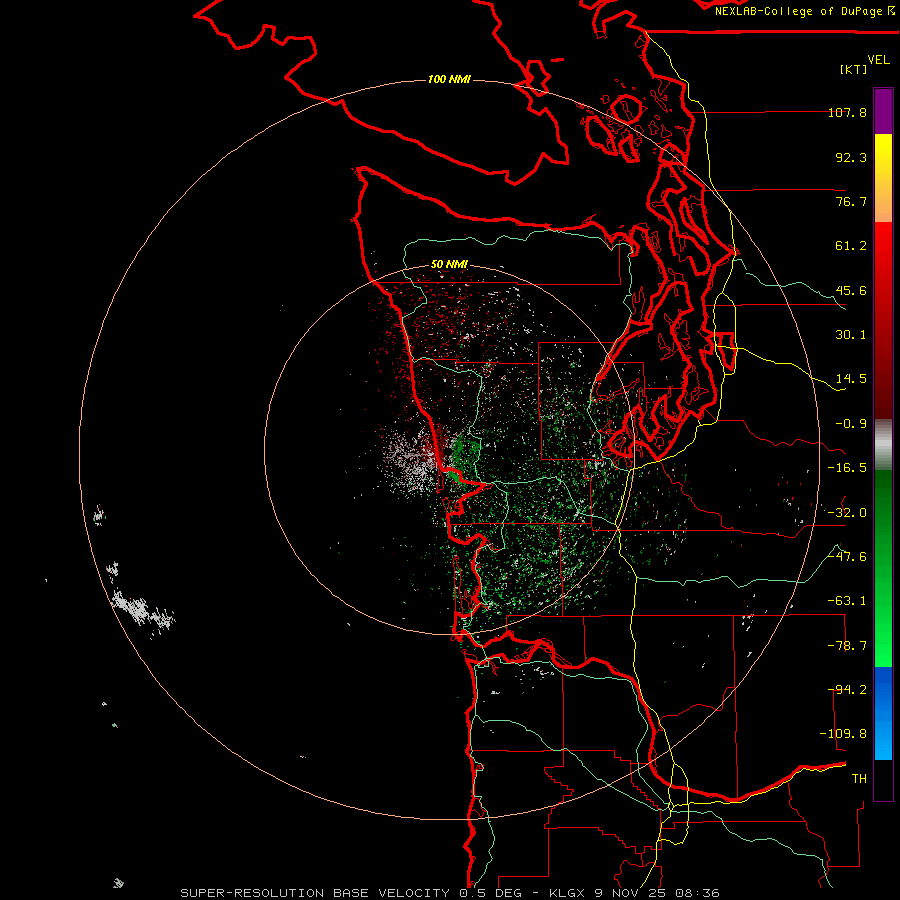Viewport: 900px width, 900px height.
Task: Click the gray near-zero color bar segment
Action: tap(883, 445)
